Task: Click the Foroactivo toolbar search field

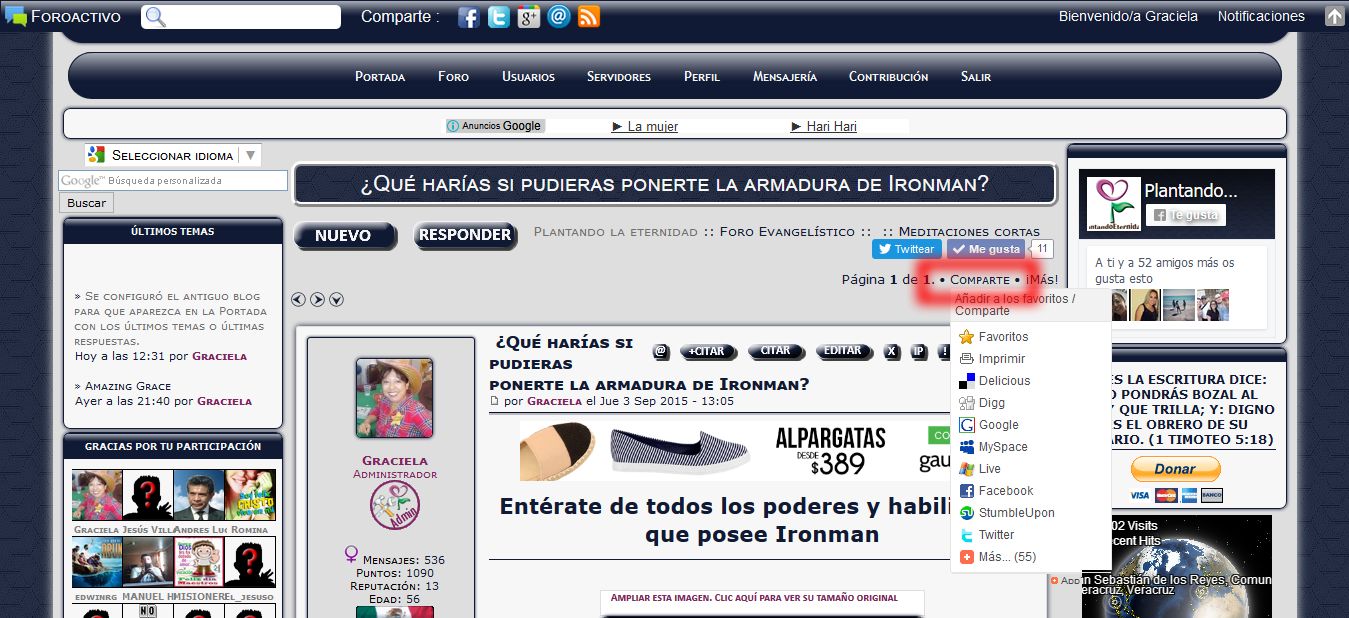Action: (241, 17)
